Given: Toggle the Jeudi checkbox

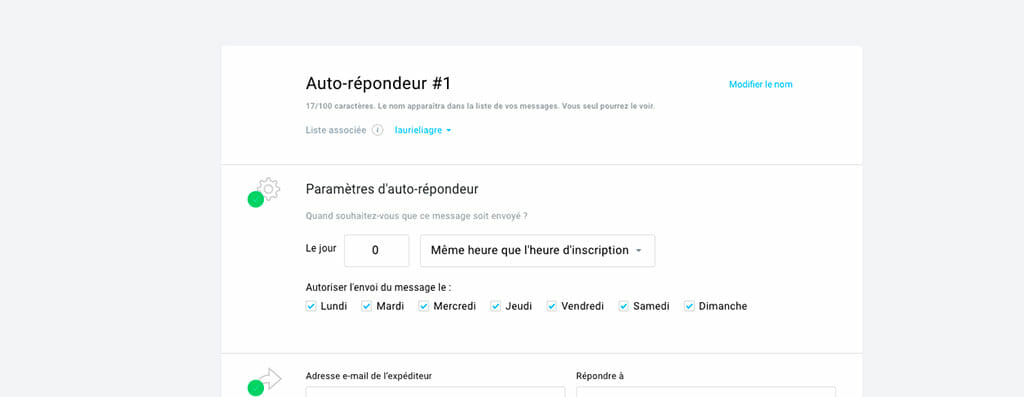Looking at the screenshot, I should 496,306.
